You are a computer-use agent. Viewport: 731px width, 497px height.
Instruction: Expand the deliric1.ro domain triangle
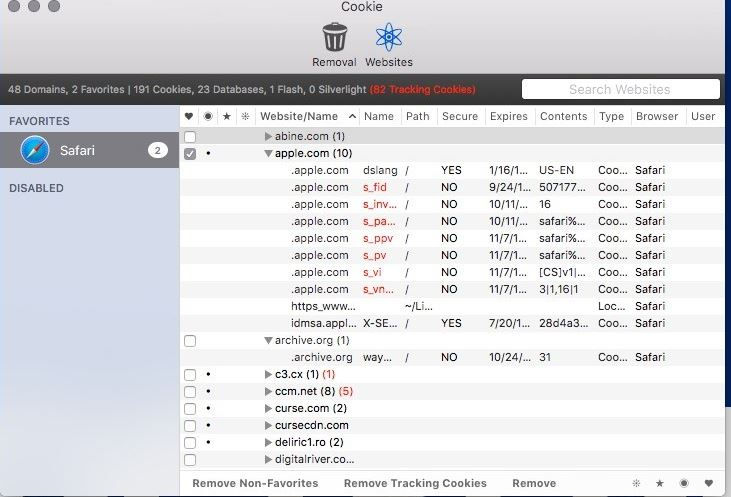click(x=268, y=442)
